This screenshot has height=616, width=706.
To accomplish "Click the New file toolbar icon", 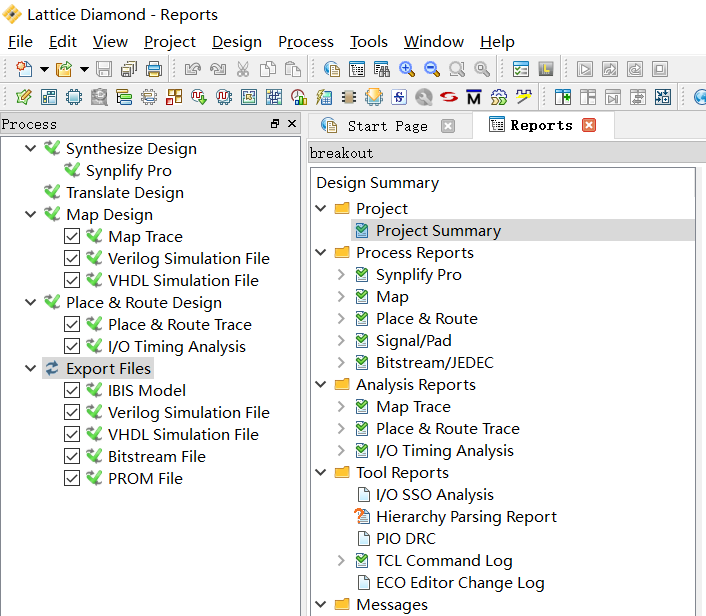I will [24, 69].
